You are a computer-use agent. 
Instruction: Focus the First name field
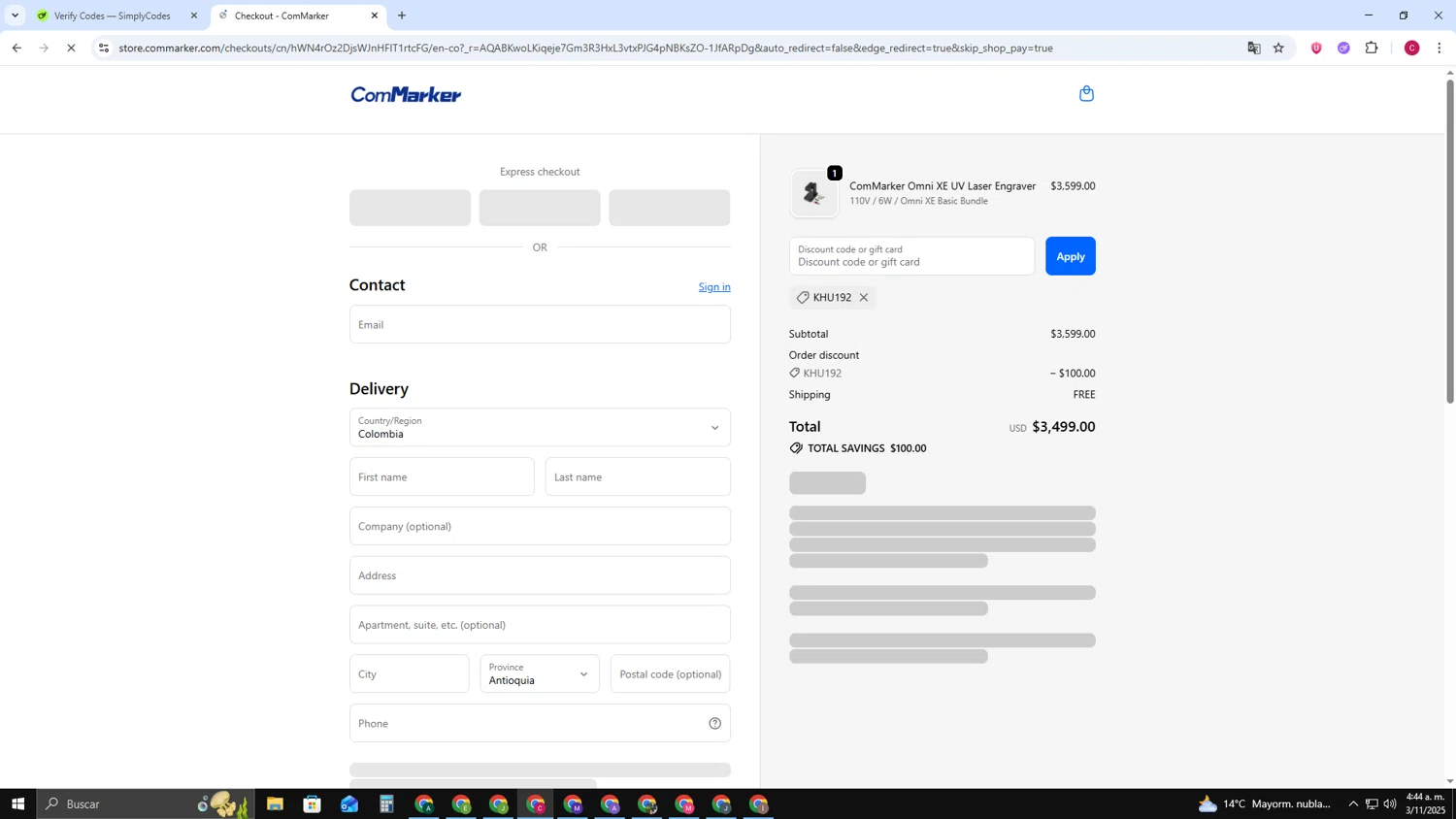pyautogui.click(x=442, y=476)
